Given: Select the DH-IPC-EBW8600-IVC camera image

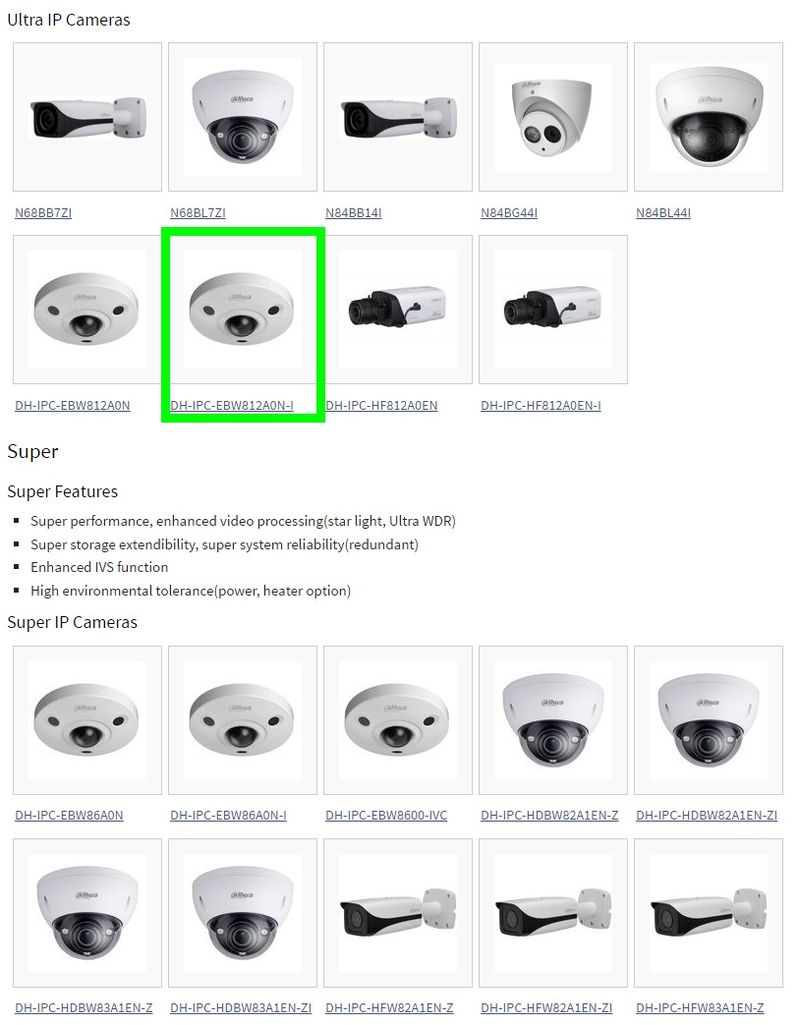Looking at the screenshot, I should (397, 720).
